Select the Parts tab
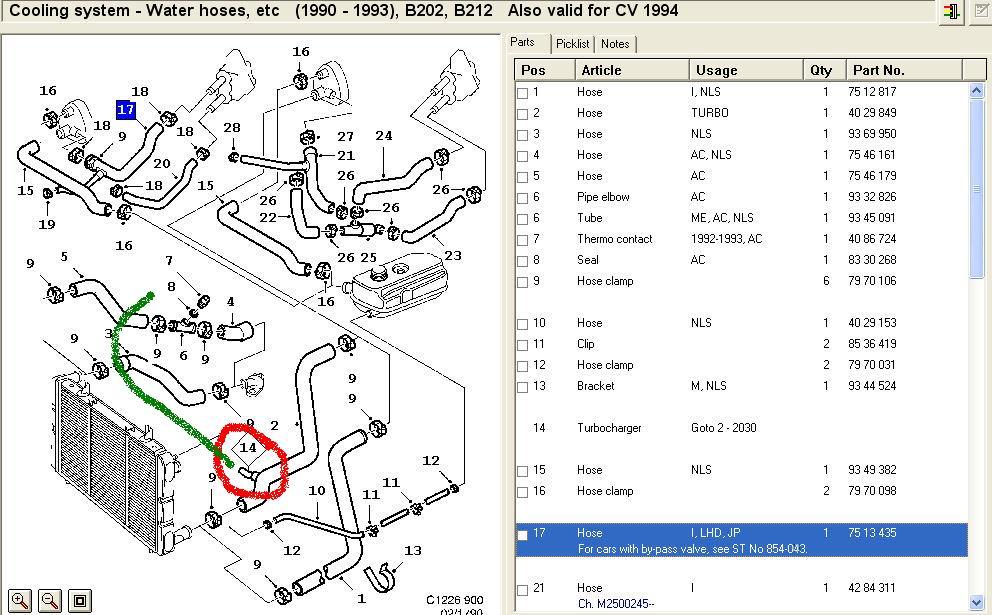Image resolution: width=992 pixels, height=615 pixels. pyautogui.click(x=523, y=42)
